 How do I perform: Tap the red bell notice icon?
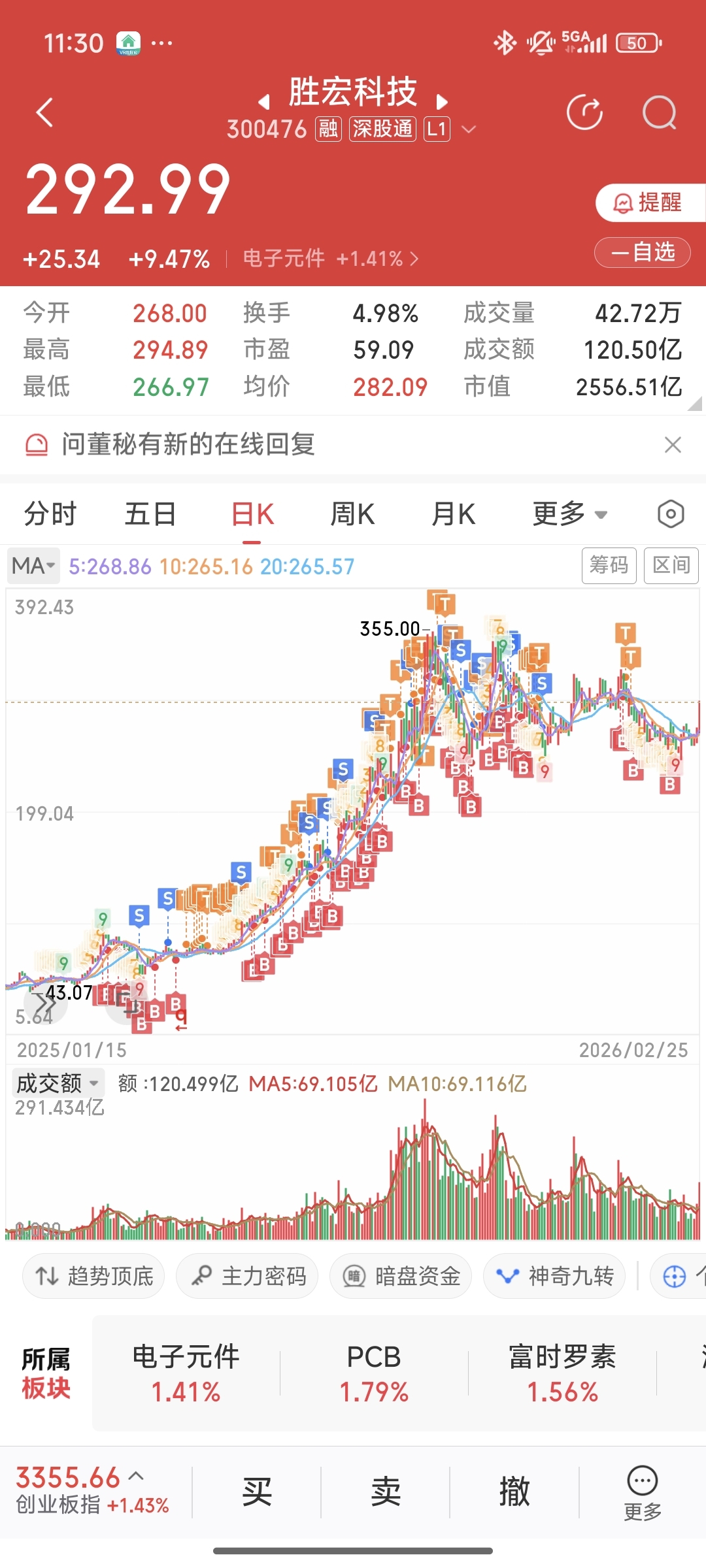(x=37, y=445)
